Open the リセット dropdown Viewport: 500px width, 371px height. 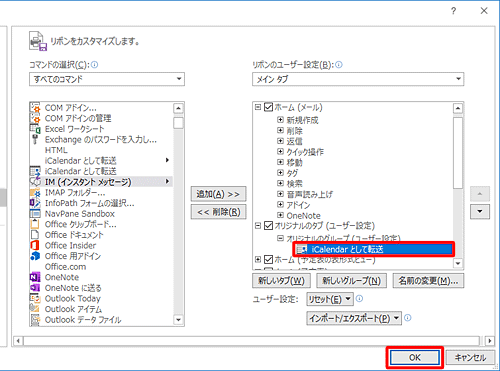(329, 299)
